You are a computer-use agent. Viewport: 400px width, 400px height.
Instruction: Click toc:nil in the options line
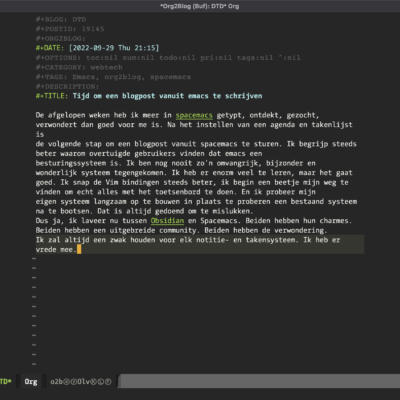pos(102,58)
